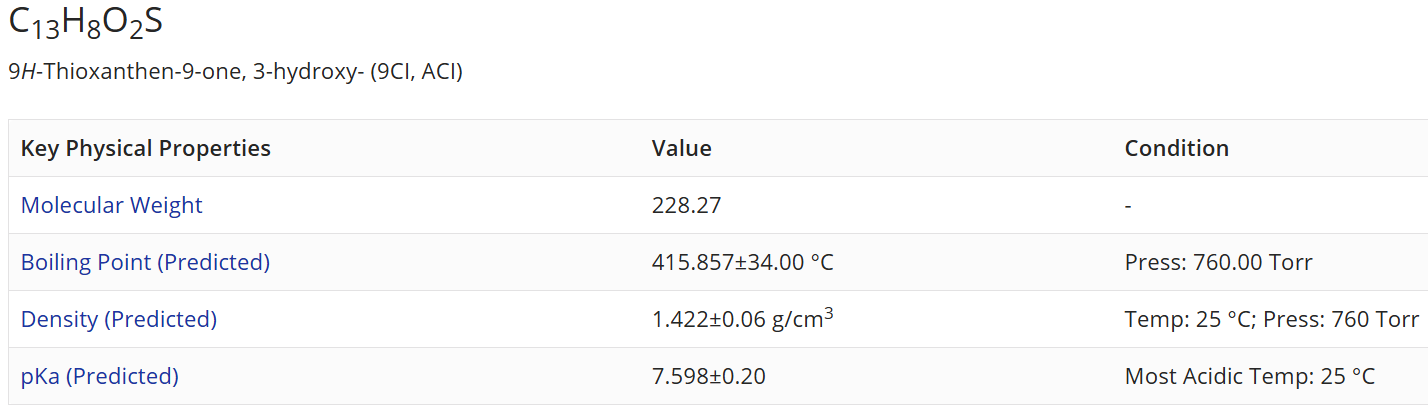Screen dimensions: 1428x410
Task: Follow the Density (Predicted) link
Action: 119,319
